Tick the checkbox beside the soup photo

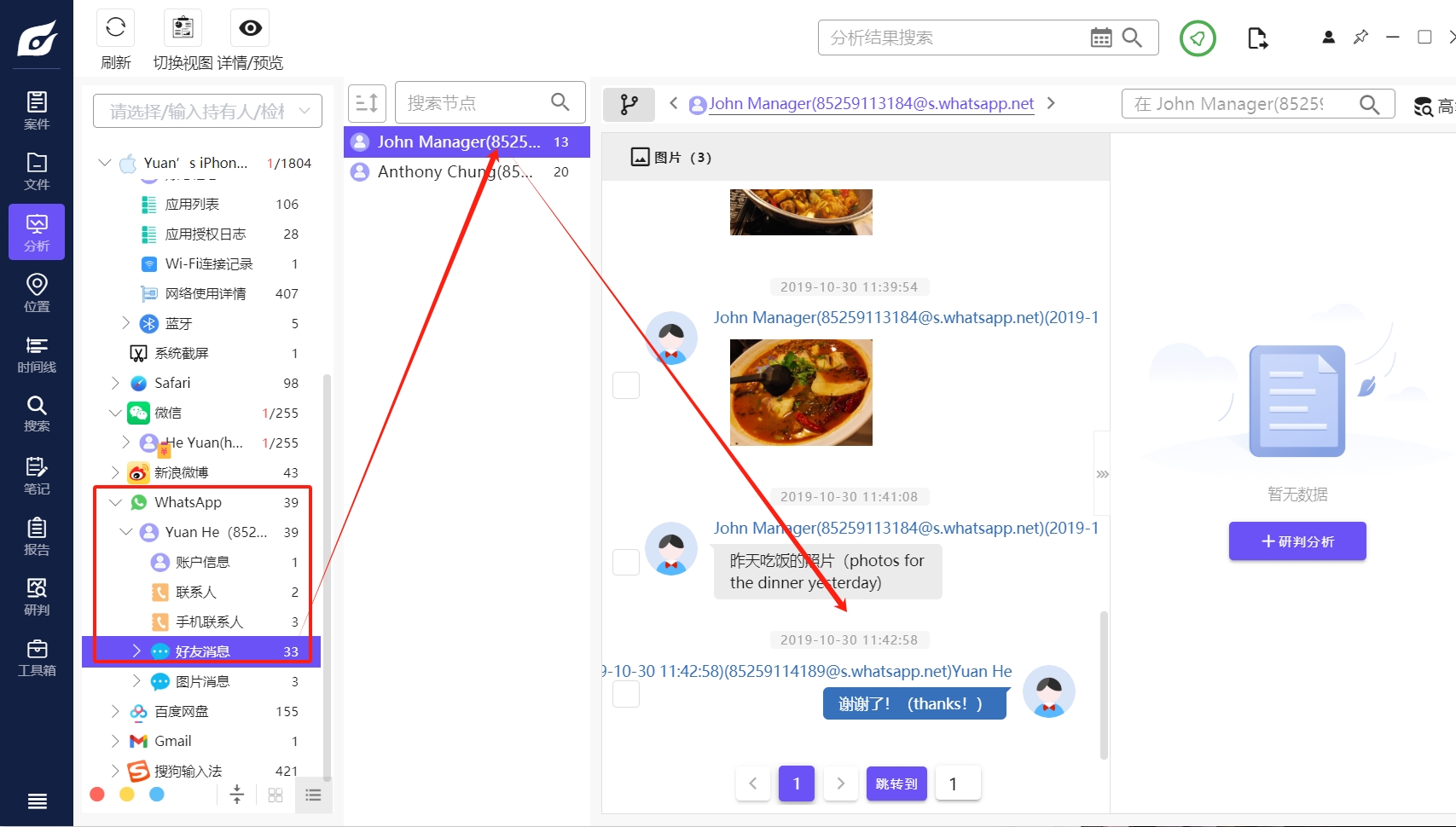point(626,385)
